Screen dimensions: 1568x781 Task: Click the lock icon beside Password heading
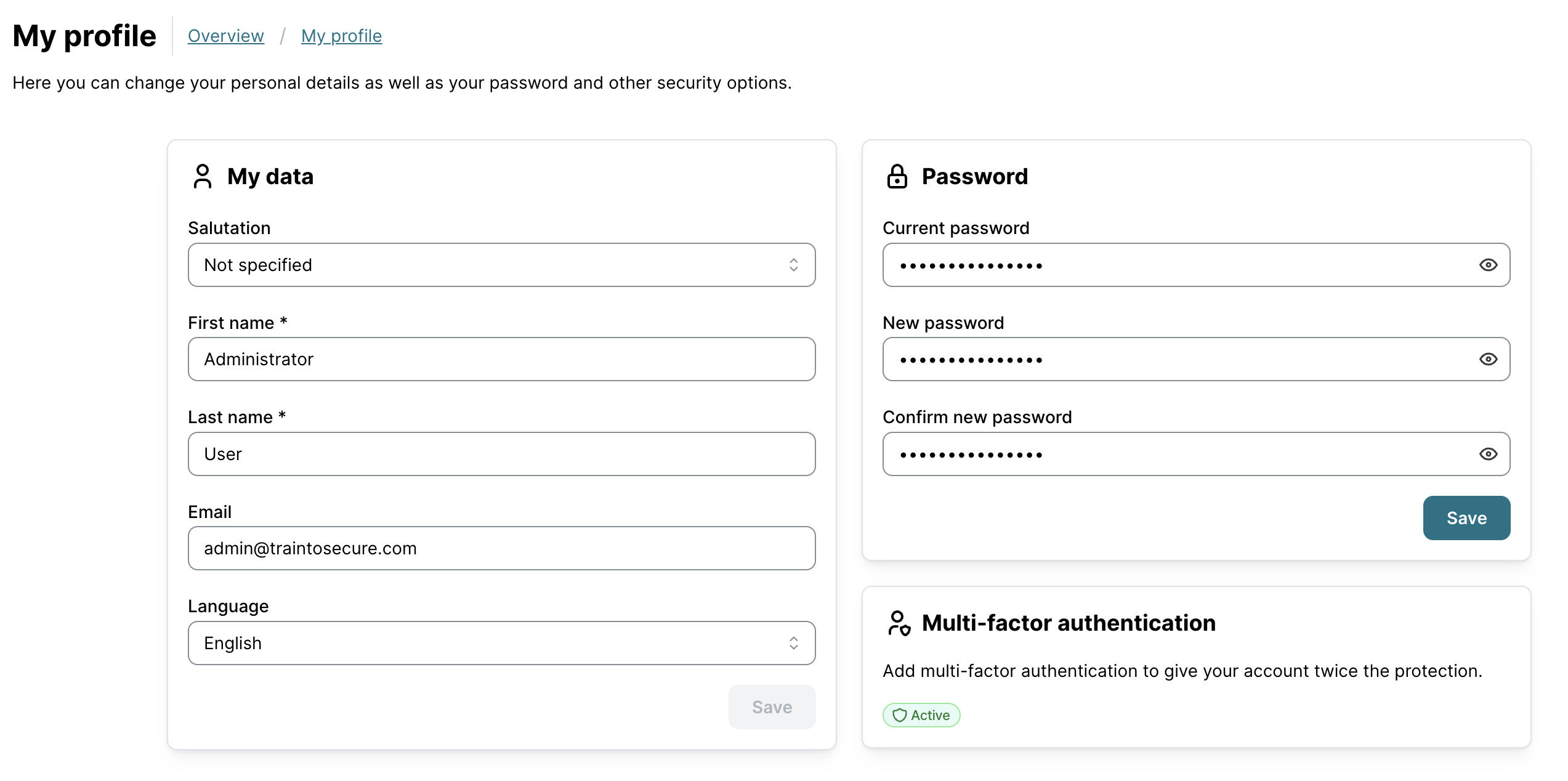pos(897,176)
